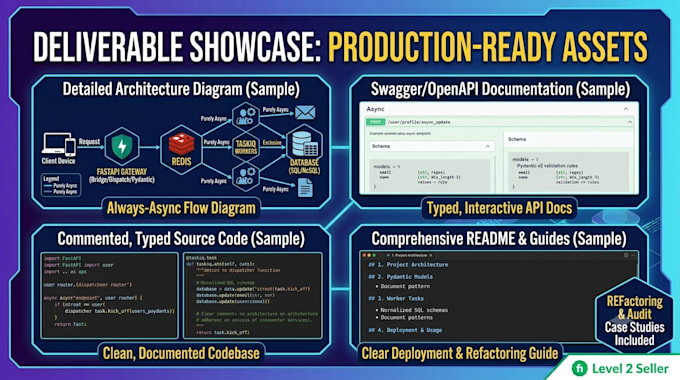Image resolution: width=680 pixels, height=380 pixels.
Task: Click the Typed, Interactive API Docs label
Action: (x=499, y=208)
